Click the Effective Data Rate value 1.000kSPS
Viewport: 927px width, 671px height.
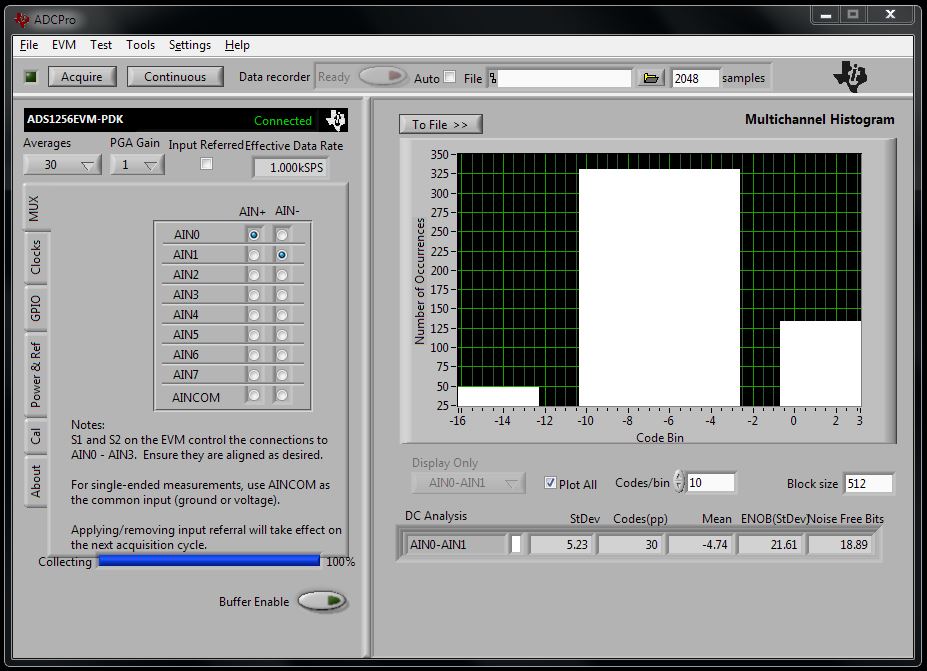(x=291, y=168)
